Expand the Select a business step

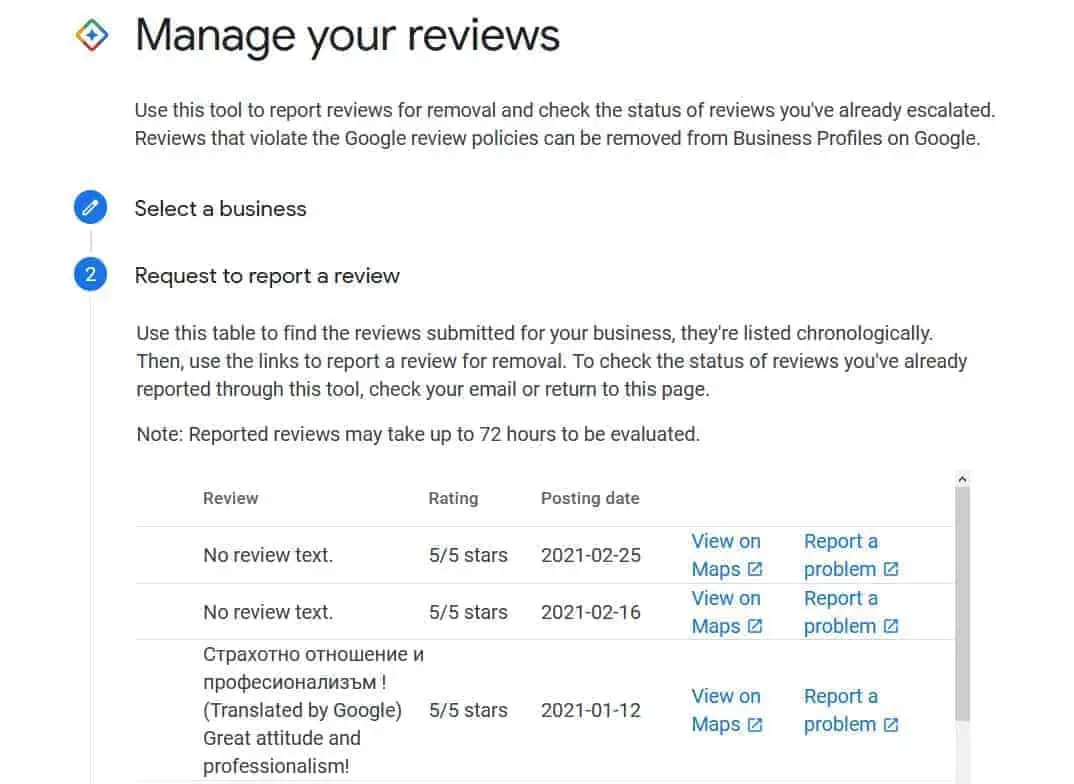221,208
